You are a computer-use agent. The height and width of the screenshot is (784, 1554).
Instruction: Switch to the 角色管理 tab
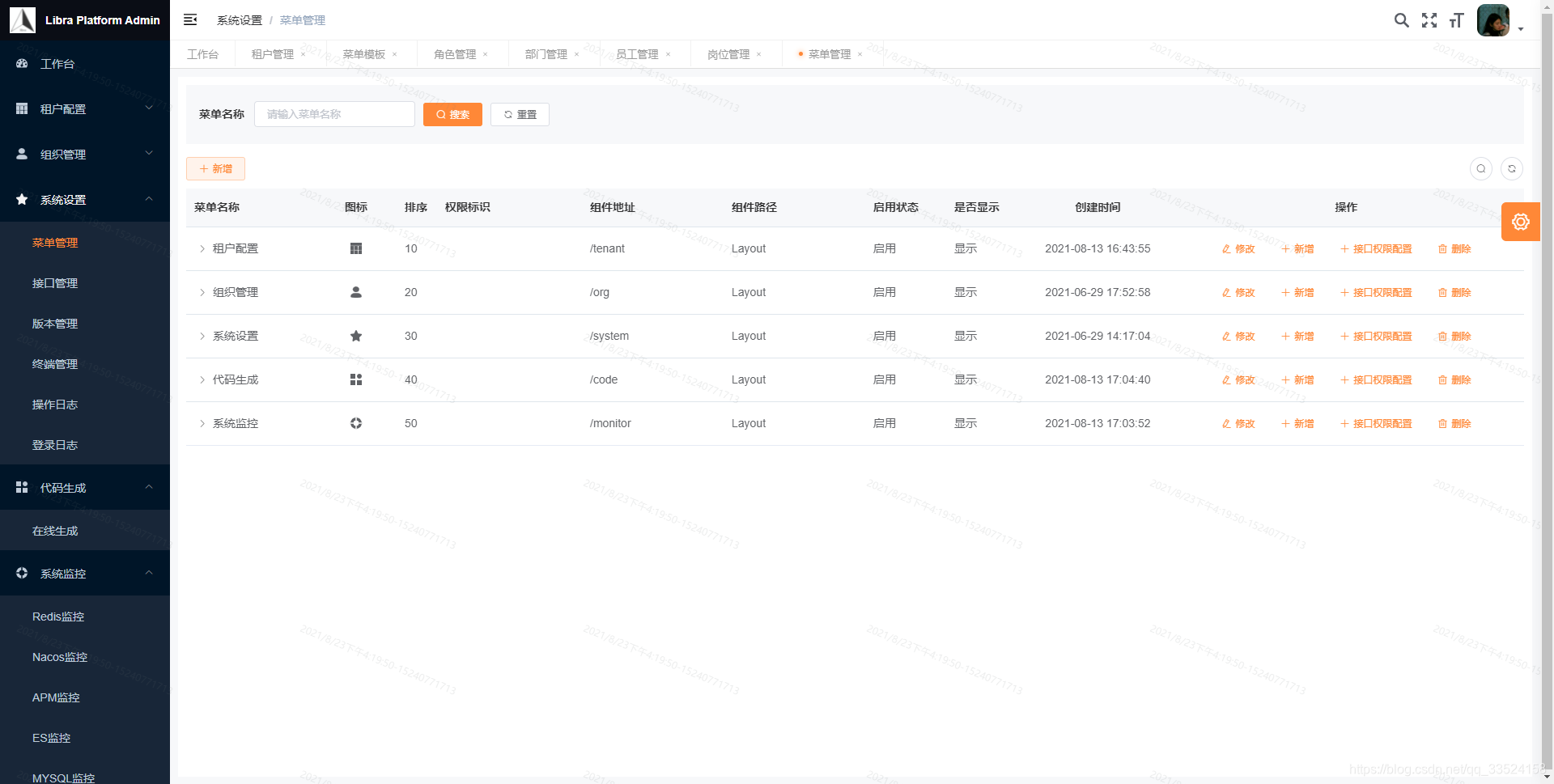click(x=456, y=53)
